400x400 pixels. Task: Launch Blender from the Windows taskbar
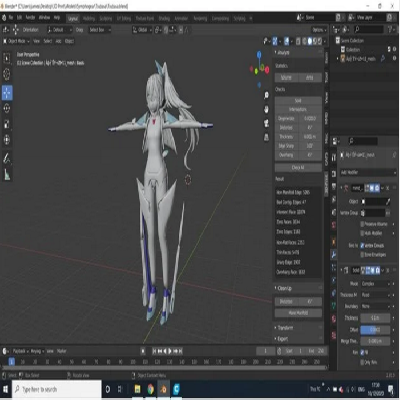tap(163, 389)
